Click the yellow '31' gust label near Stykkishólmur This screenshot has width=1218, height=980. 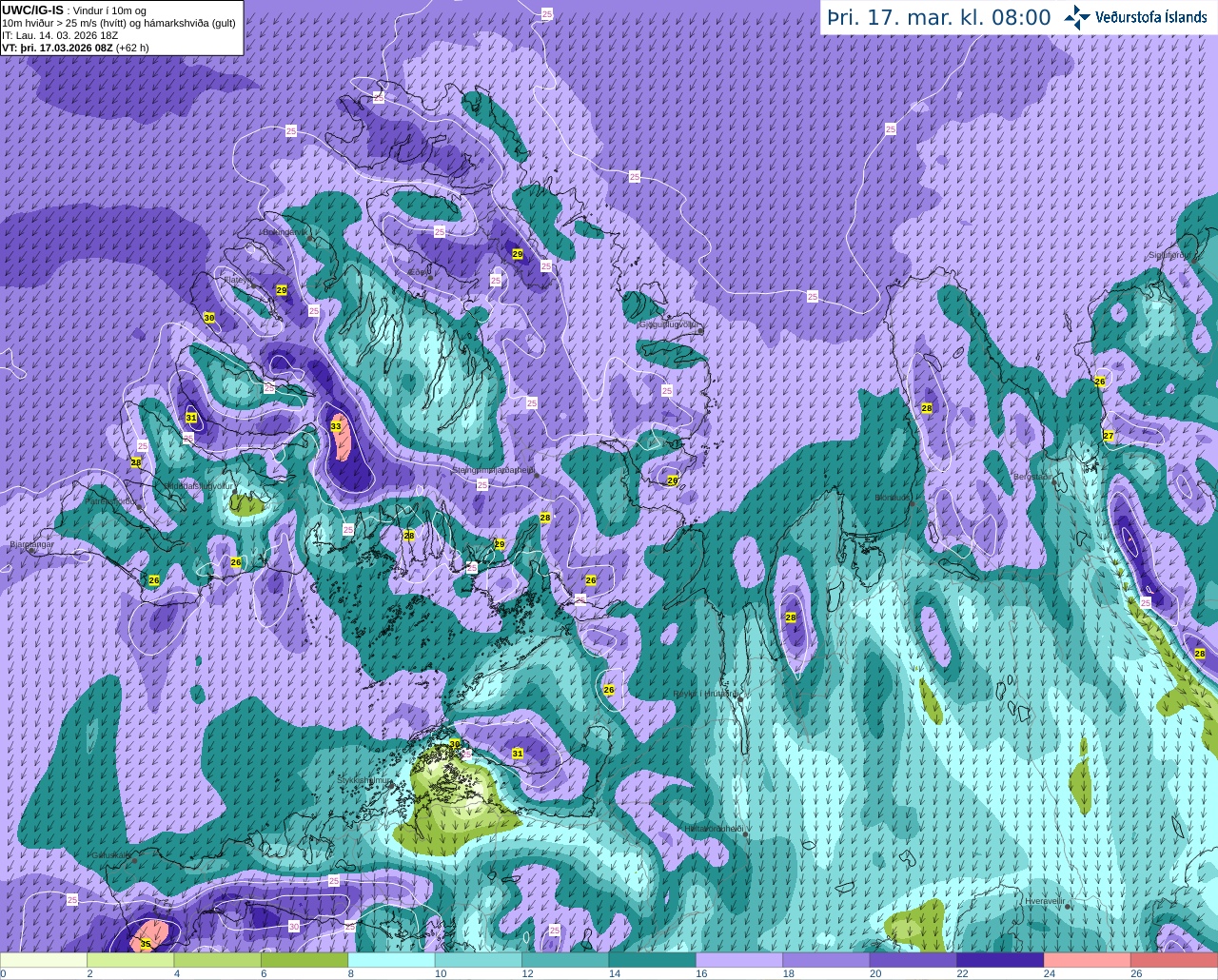pyautogui.click(x=518, y=754)
